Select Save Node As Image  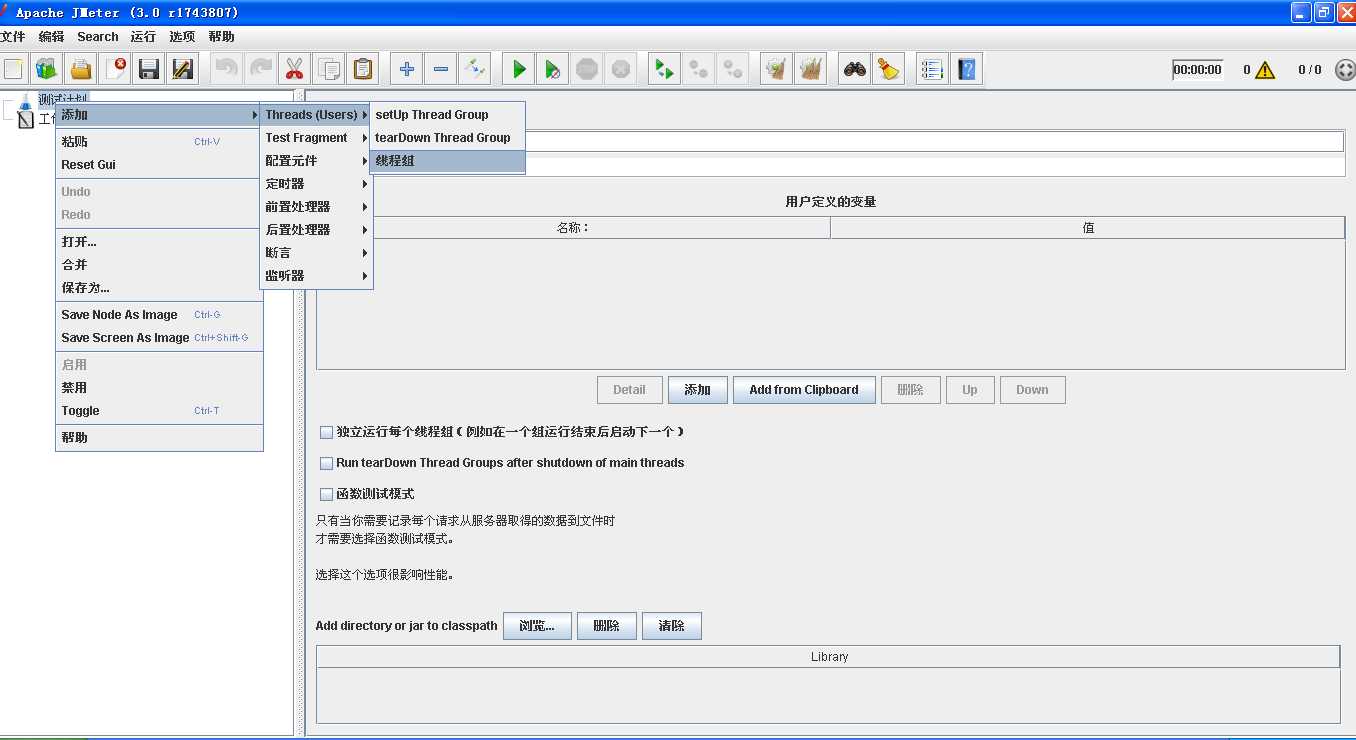pos(159,315)
